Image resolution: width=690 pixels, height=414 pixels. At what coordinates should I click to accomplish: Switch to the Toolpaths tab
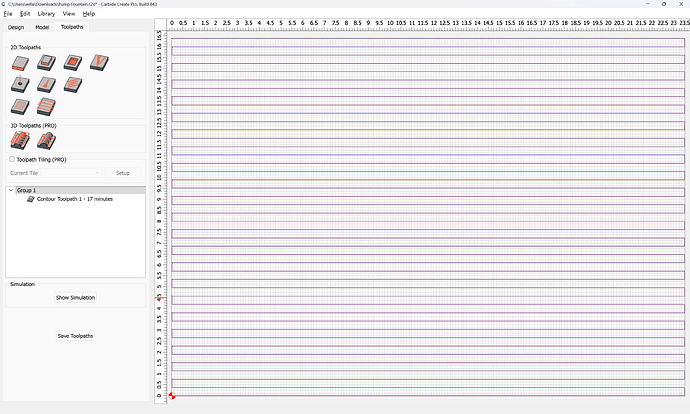point(72,27)
